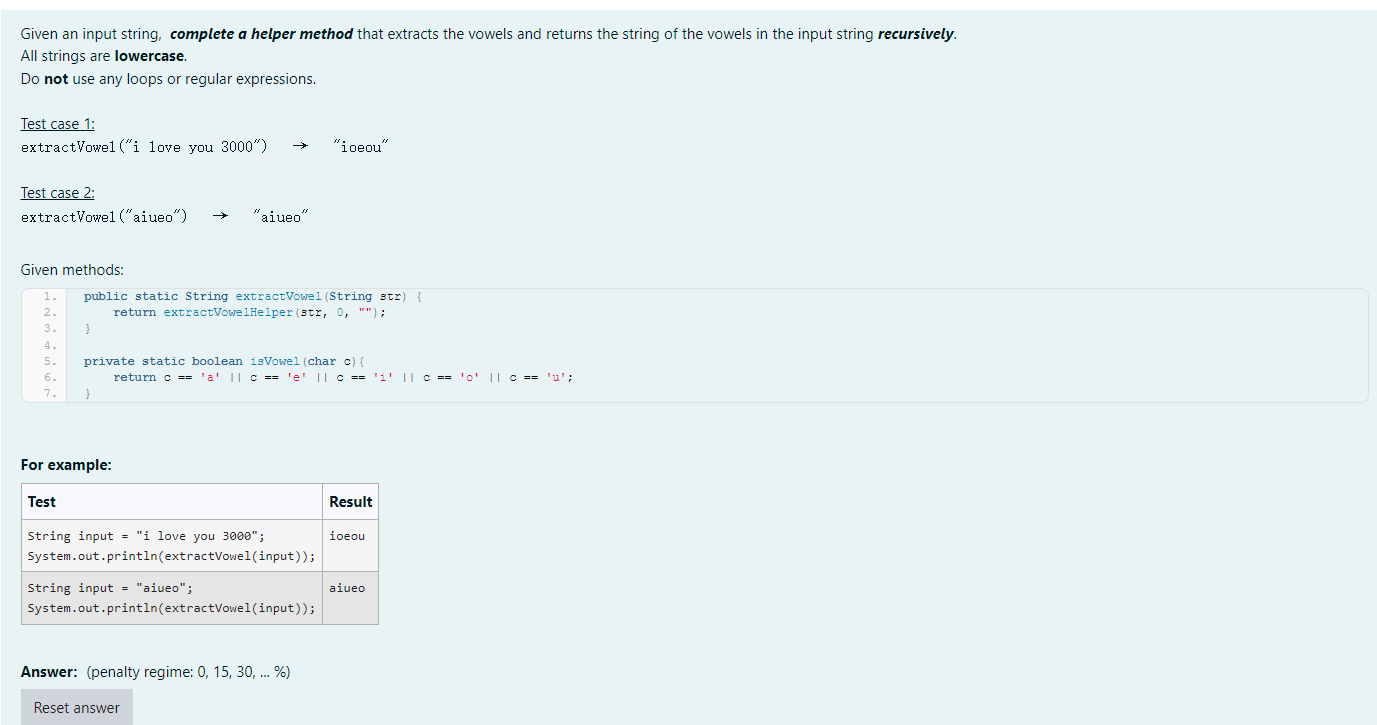Click the i love you 3000 test code cell
1377x725 pixels.
click(170, 545)
